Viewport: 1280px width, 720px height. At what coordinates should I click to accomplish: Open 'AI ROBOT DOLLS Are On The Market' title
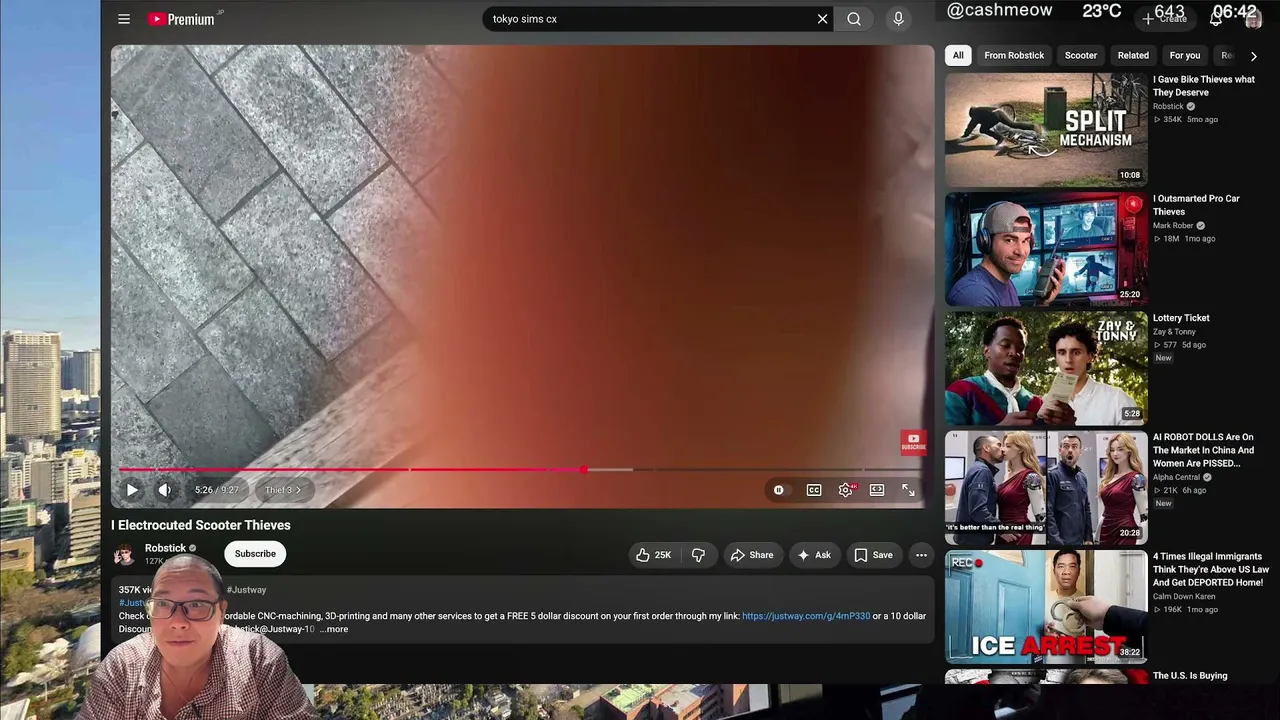(x=1203, y=450)
